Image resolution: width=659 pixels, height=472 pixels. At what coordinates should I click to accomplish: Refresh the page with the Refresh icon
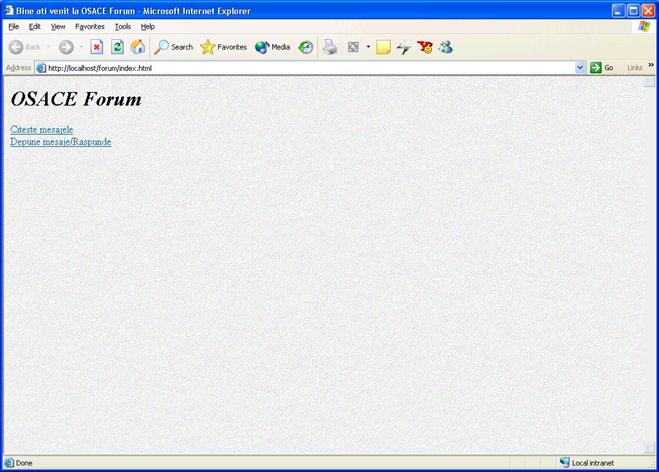117,47
